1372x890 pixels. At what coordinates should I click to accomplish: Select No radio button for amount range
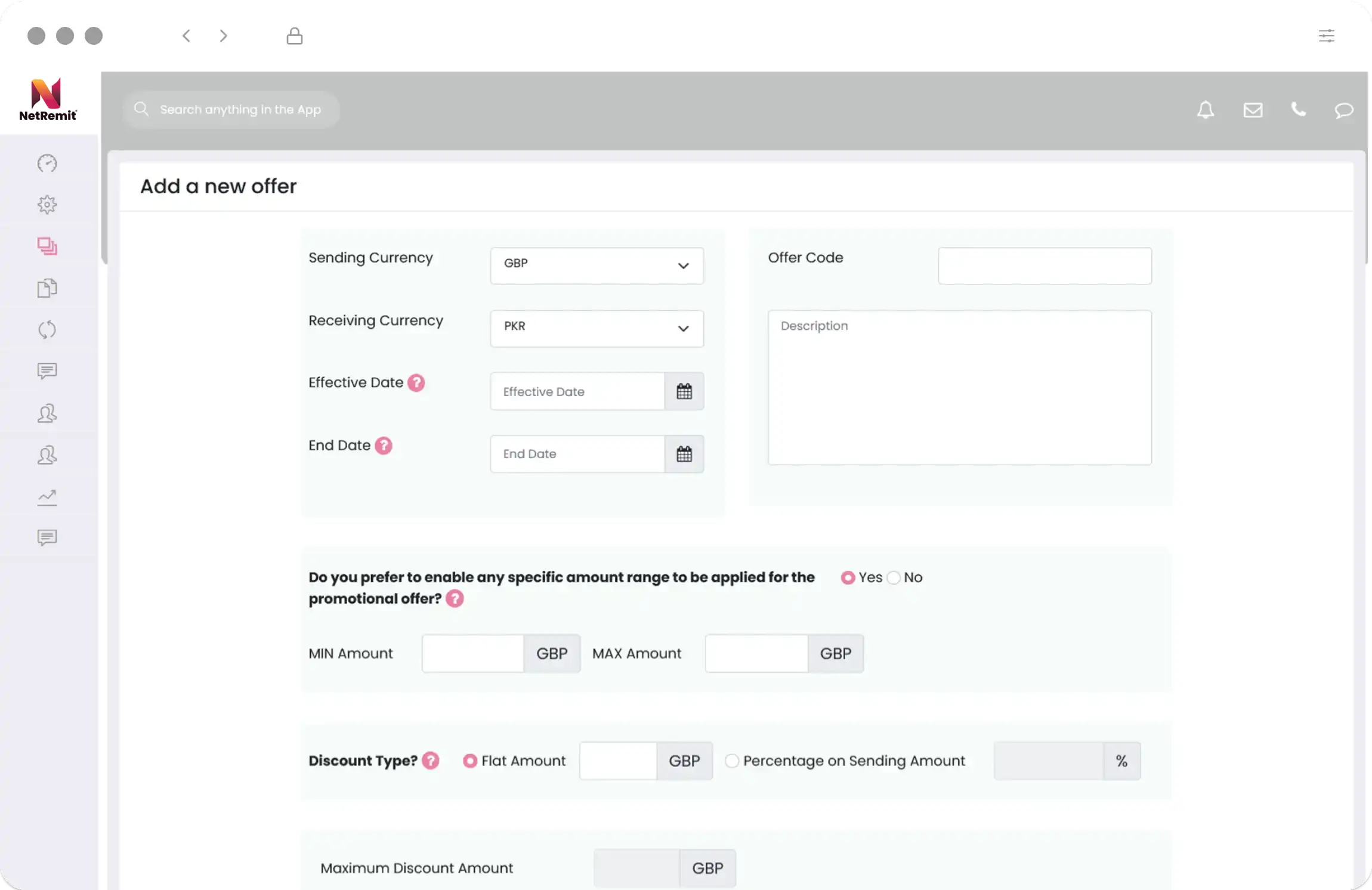pos(894,577)
